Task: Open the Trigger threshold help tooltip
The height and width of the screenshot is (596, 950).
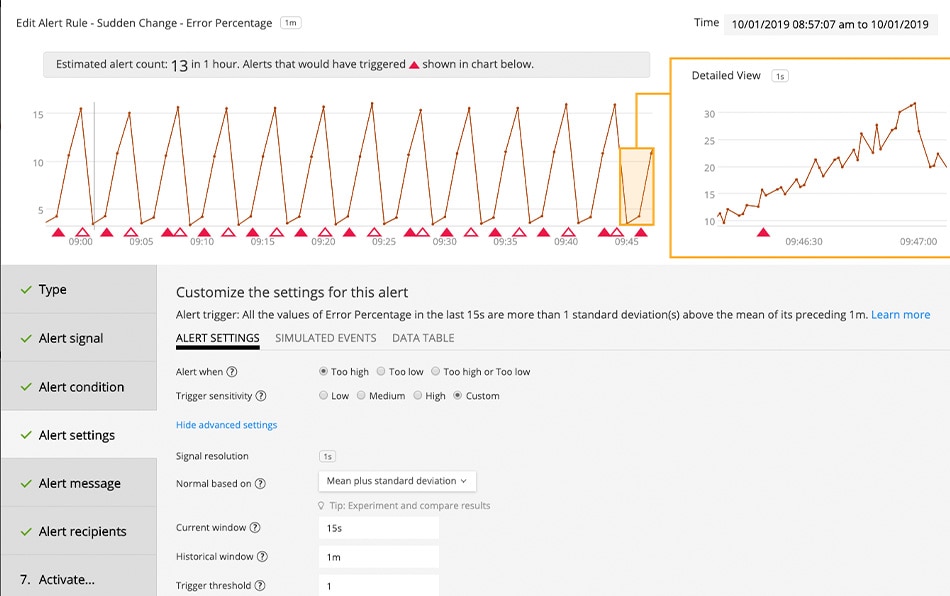Action: click(x=260, y=585)
